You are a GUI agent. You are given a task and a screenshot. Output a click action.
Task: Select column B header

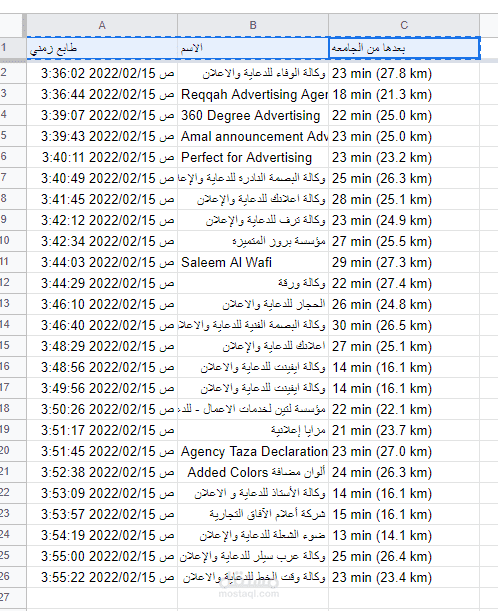[253, 25]
